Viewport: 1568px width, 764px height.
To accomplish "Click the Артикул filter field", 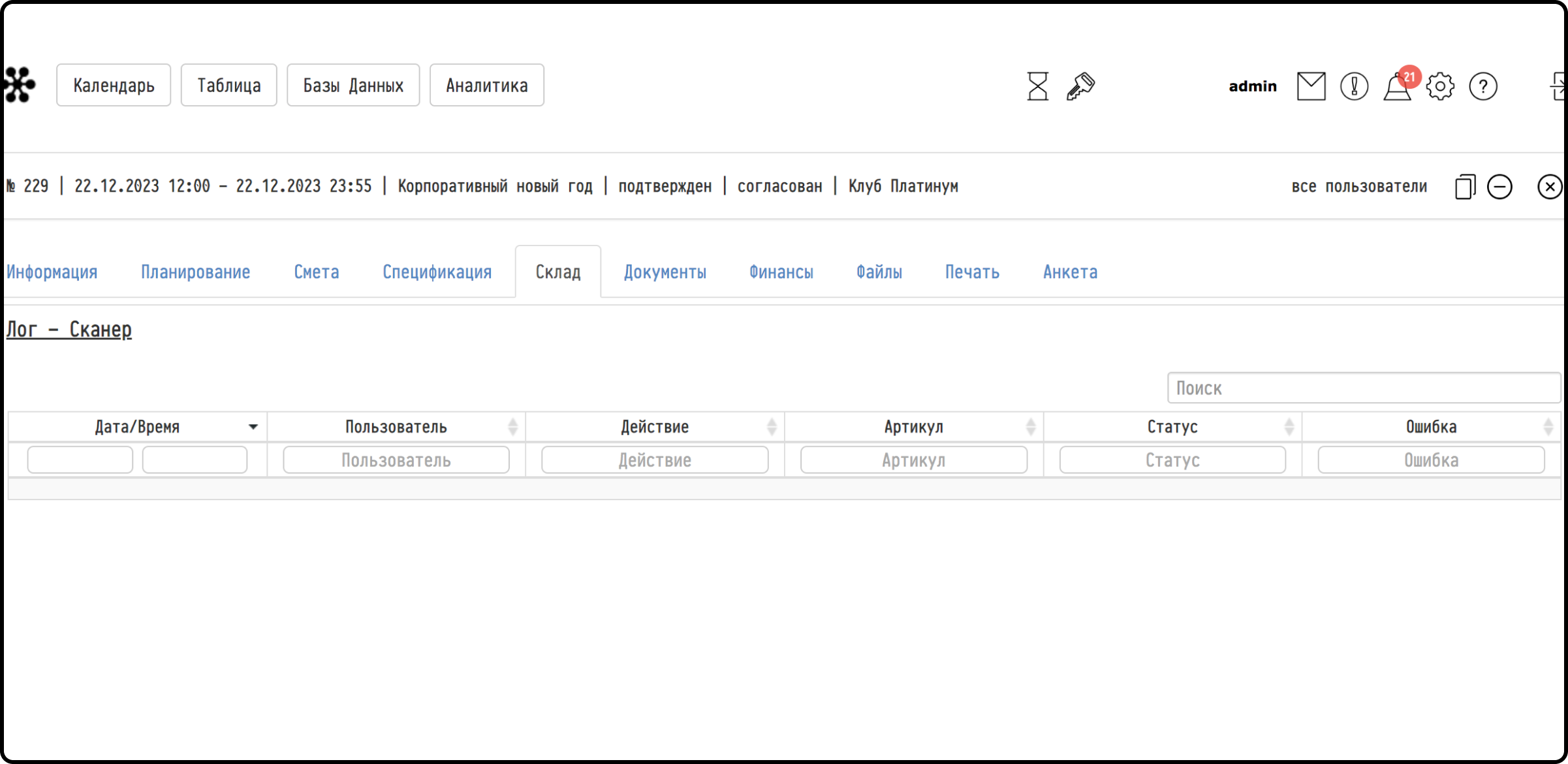I will coord(913,460).
